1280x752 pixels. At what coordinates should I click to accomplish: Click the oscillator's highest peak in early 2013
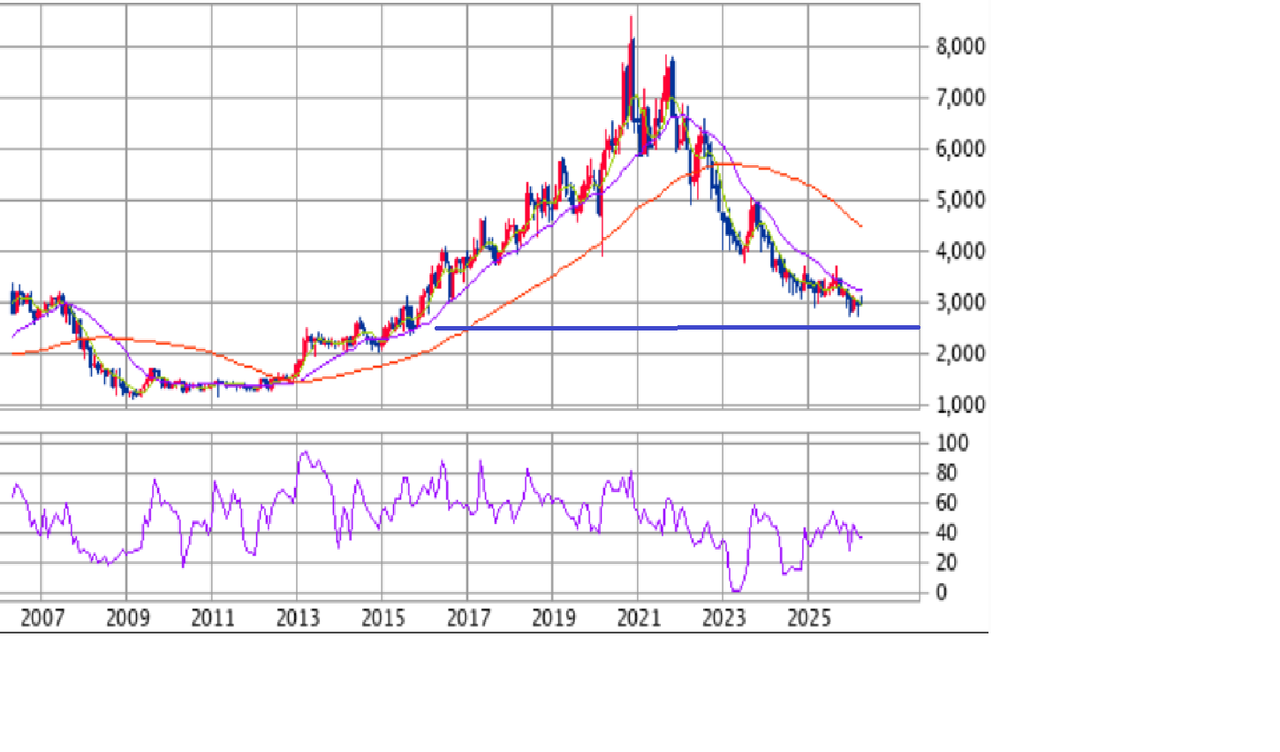303,453
